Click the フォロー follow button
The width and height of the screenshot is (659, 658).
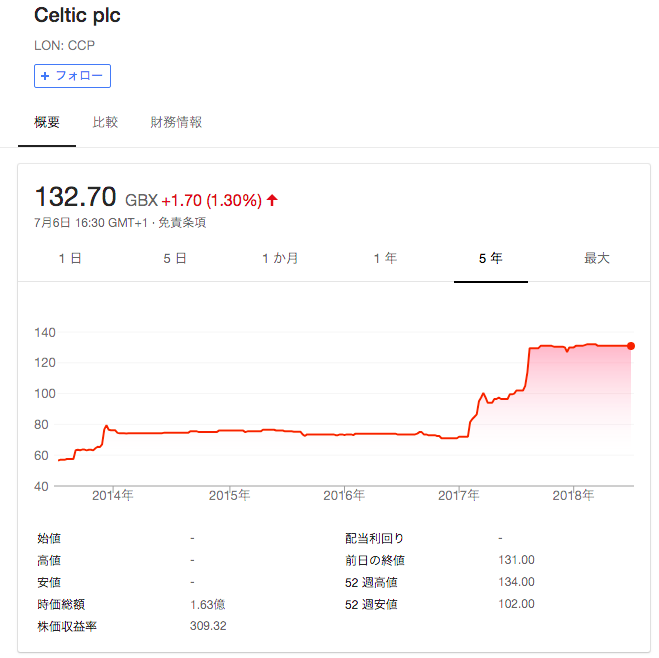pos(72,76)
